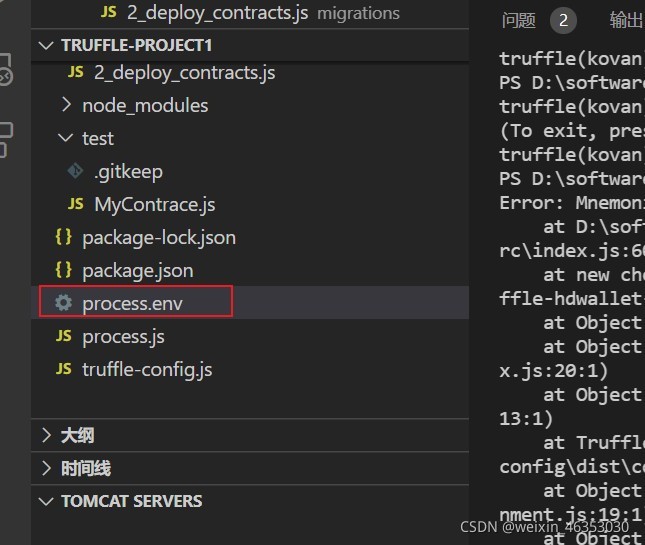Click terminal line starting with config\dist
Screen dimensions: 645x545
[572, 467]
